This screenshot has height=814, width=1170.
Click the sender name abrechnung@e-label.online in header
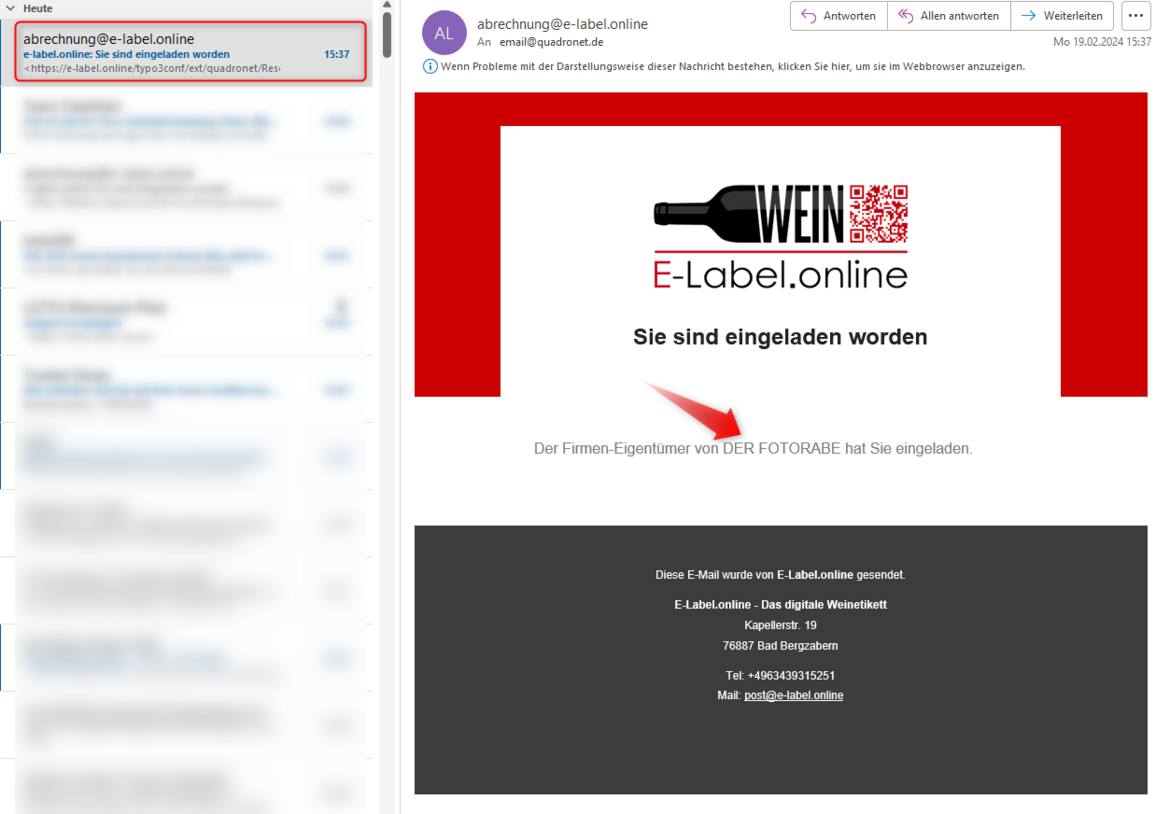point(563,24)
